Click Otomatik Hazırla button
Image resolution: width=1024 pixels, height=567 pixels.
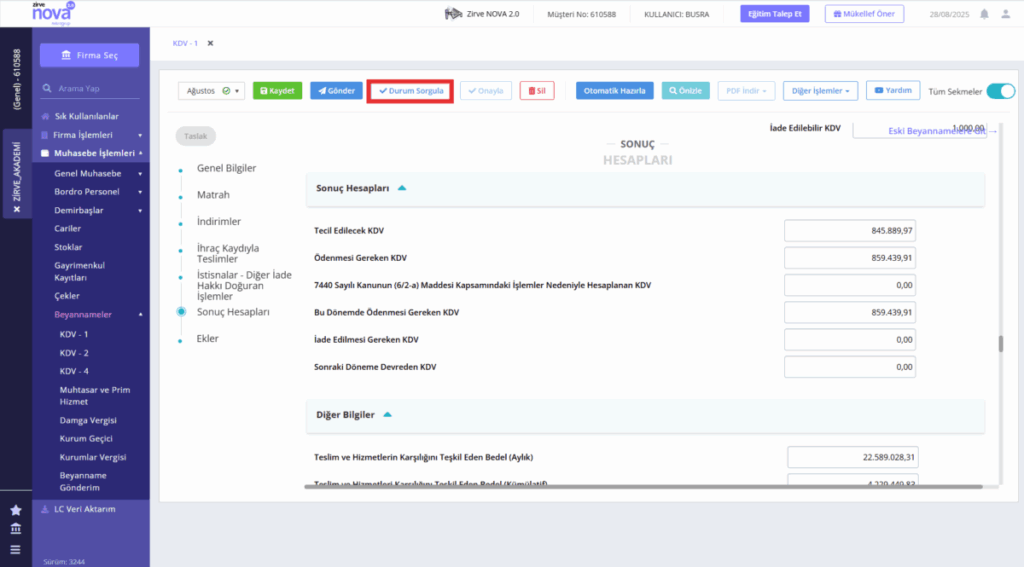tap(615, 91)
